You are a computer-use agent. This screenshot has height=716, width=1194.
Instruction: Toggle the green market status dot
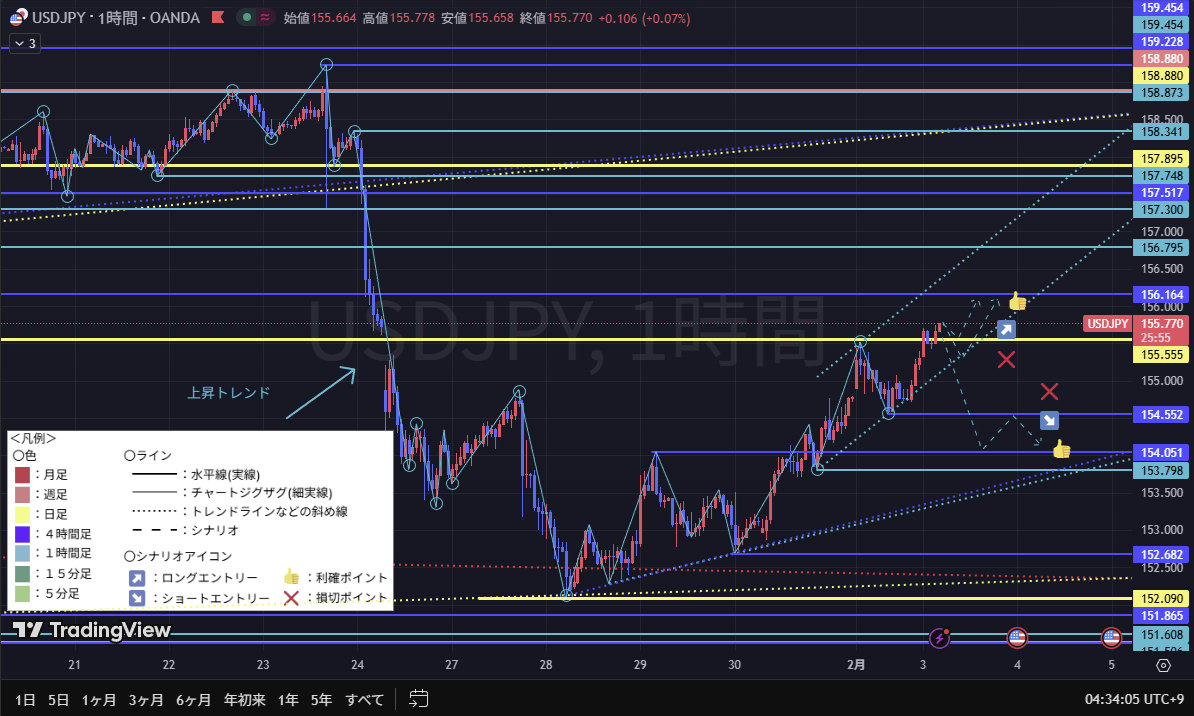pos(246,17)
